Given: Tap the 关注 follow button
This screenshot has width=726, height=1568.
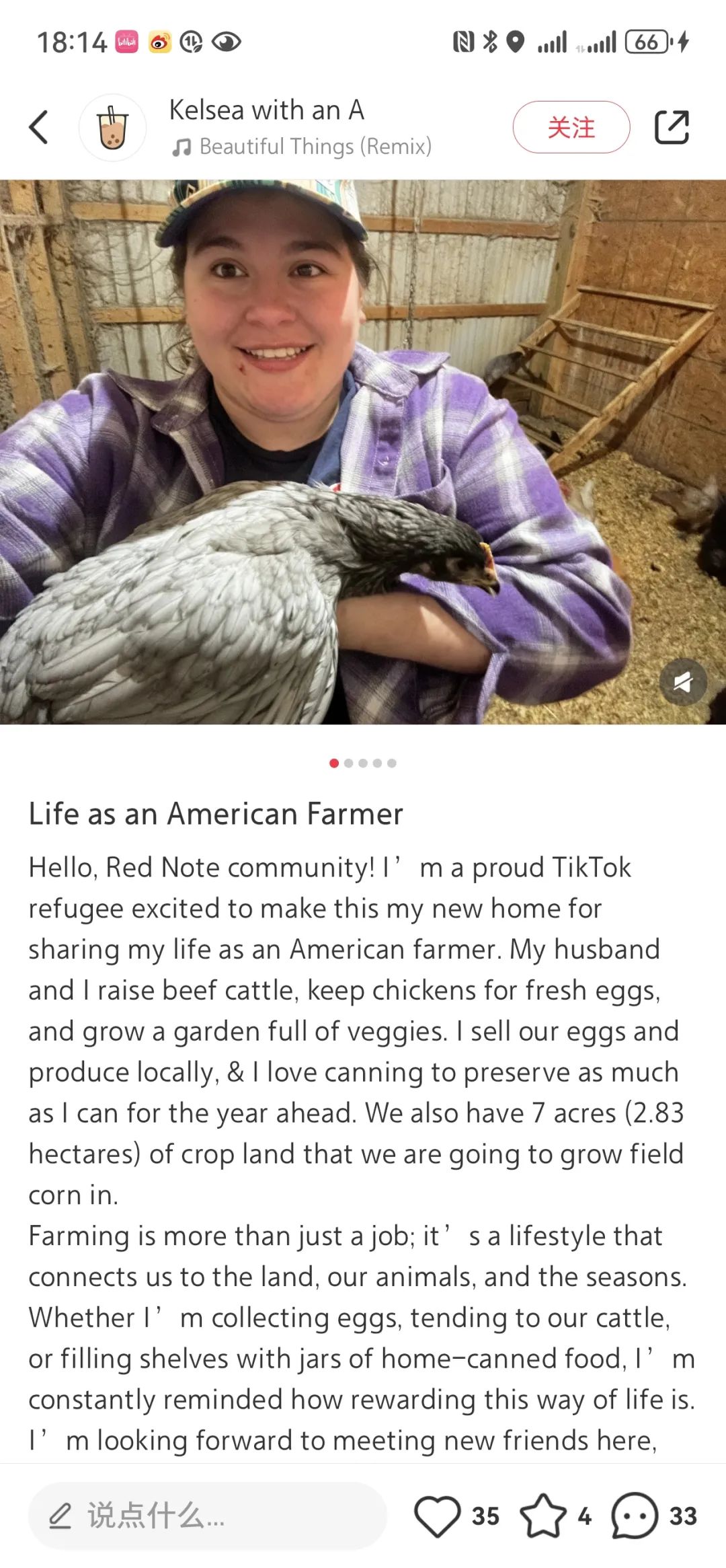Looking at the screenshot, I should 571,127.
